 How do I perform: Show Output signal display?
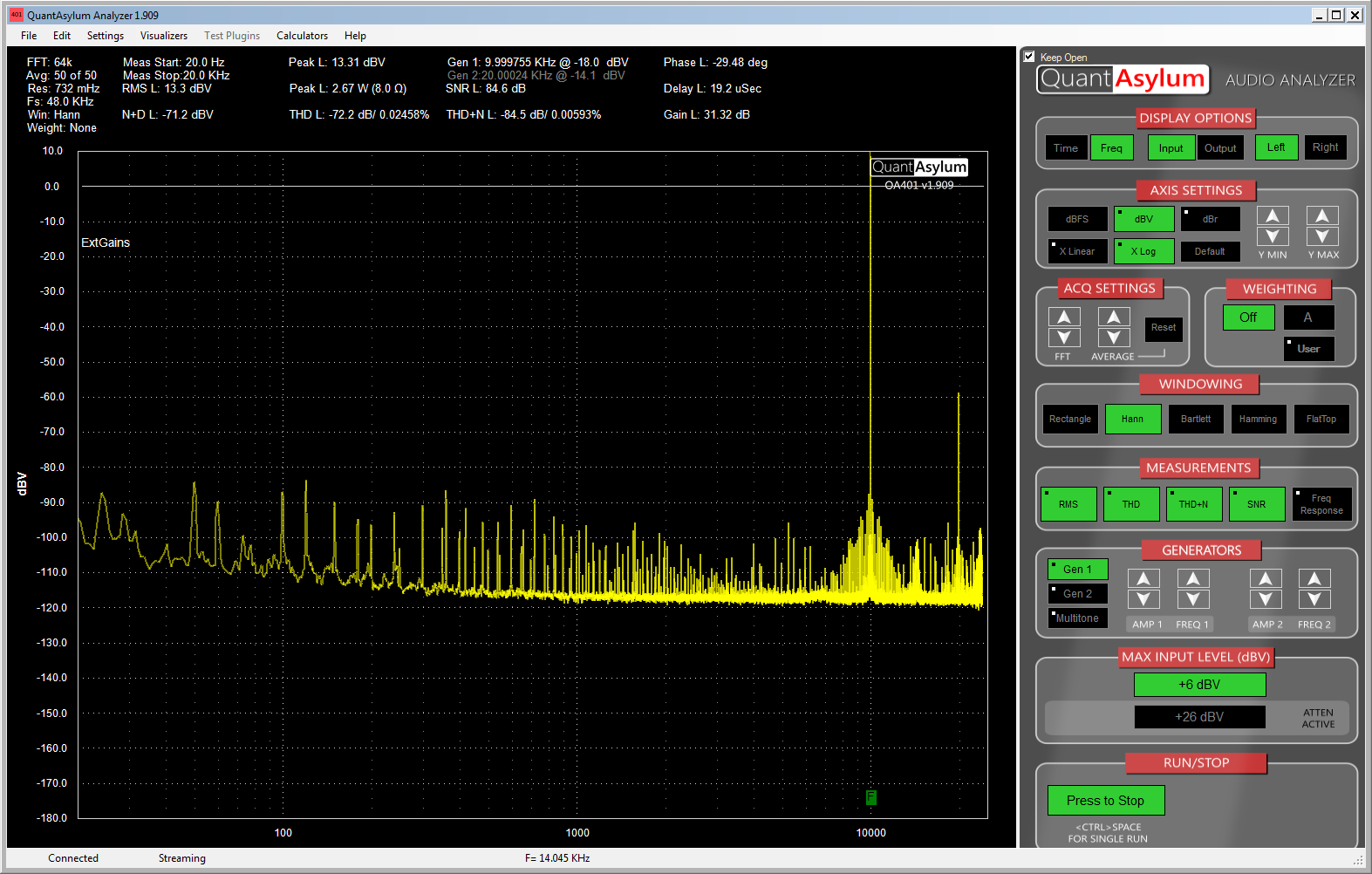click(1220, 147)
